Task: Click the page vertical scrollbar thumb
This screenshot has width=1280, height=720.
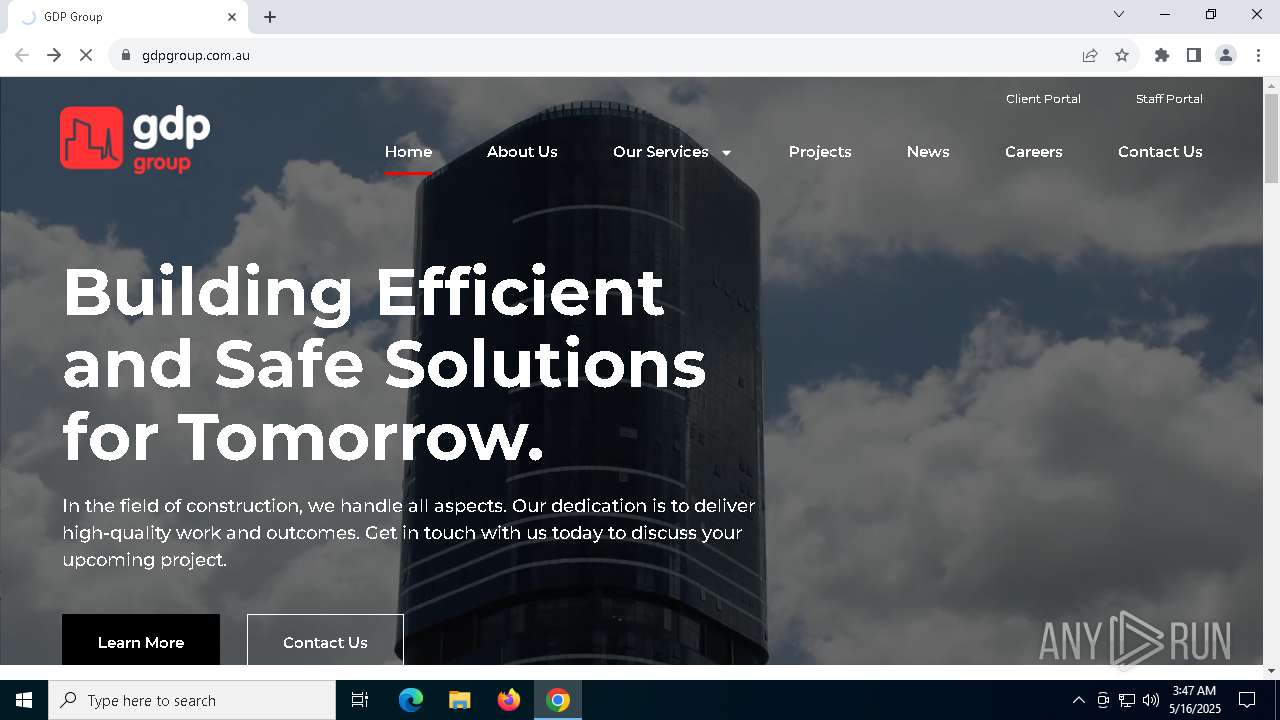Action: [x=1271, y=139]
